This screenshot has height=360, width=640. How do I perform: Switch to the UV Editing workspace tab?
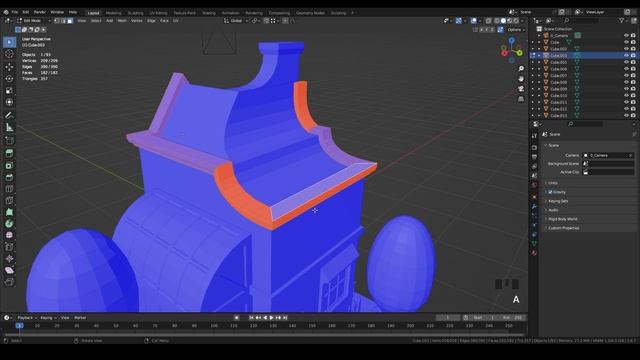coord(158,13)
